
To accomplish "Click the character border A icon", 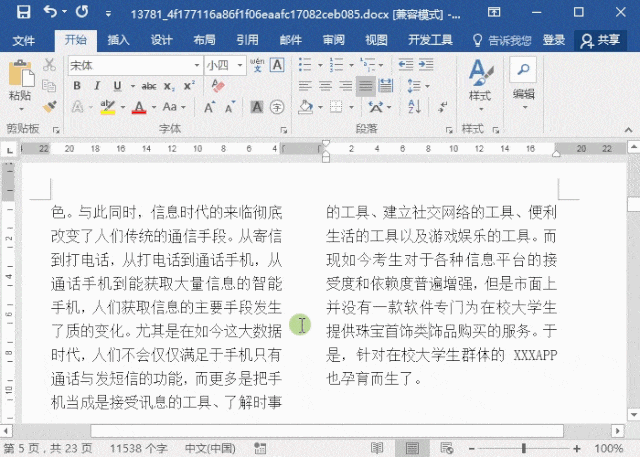I will pos(278,65).
